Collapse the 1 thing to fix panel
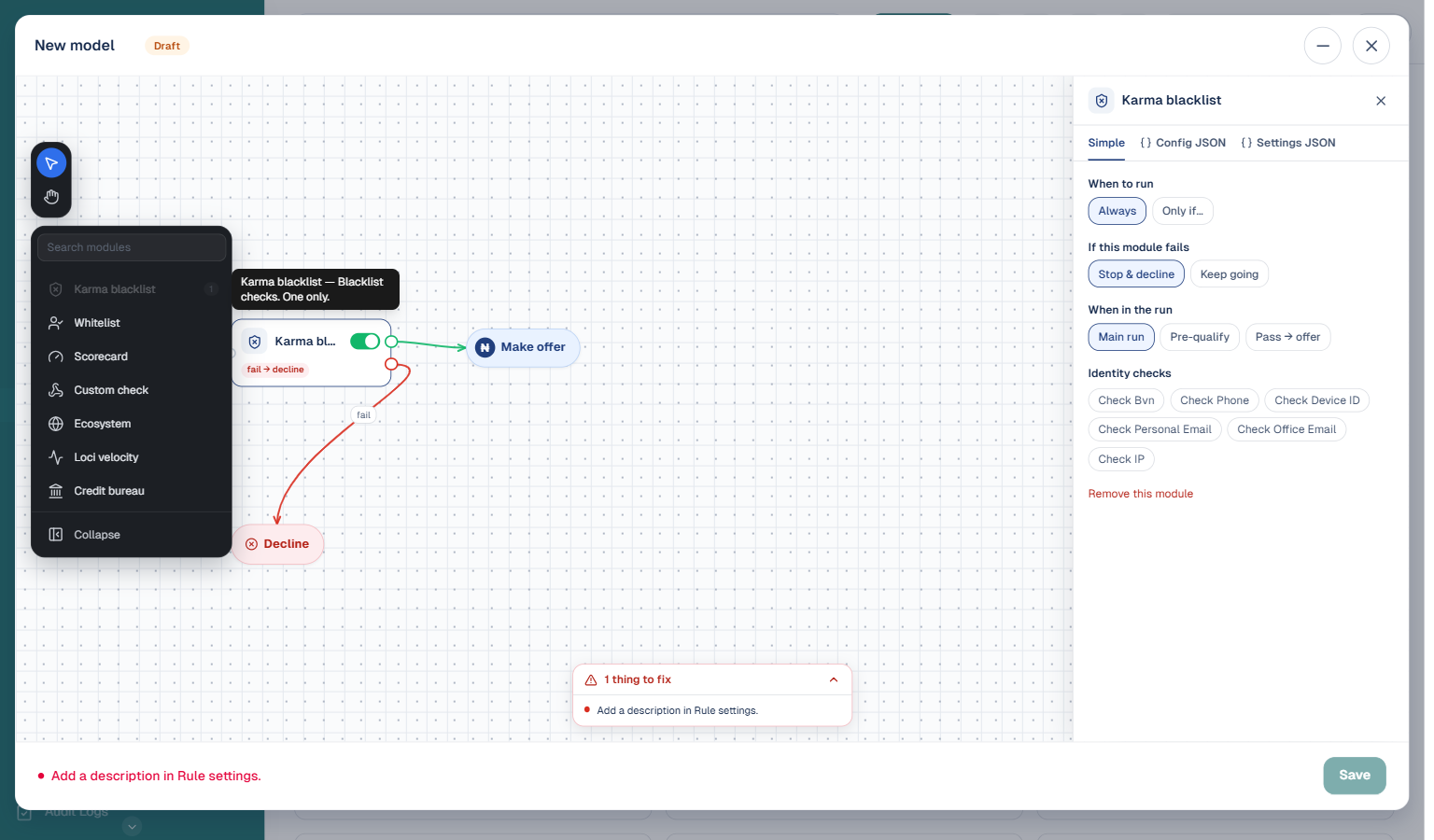 [834, 680]
